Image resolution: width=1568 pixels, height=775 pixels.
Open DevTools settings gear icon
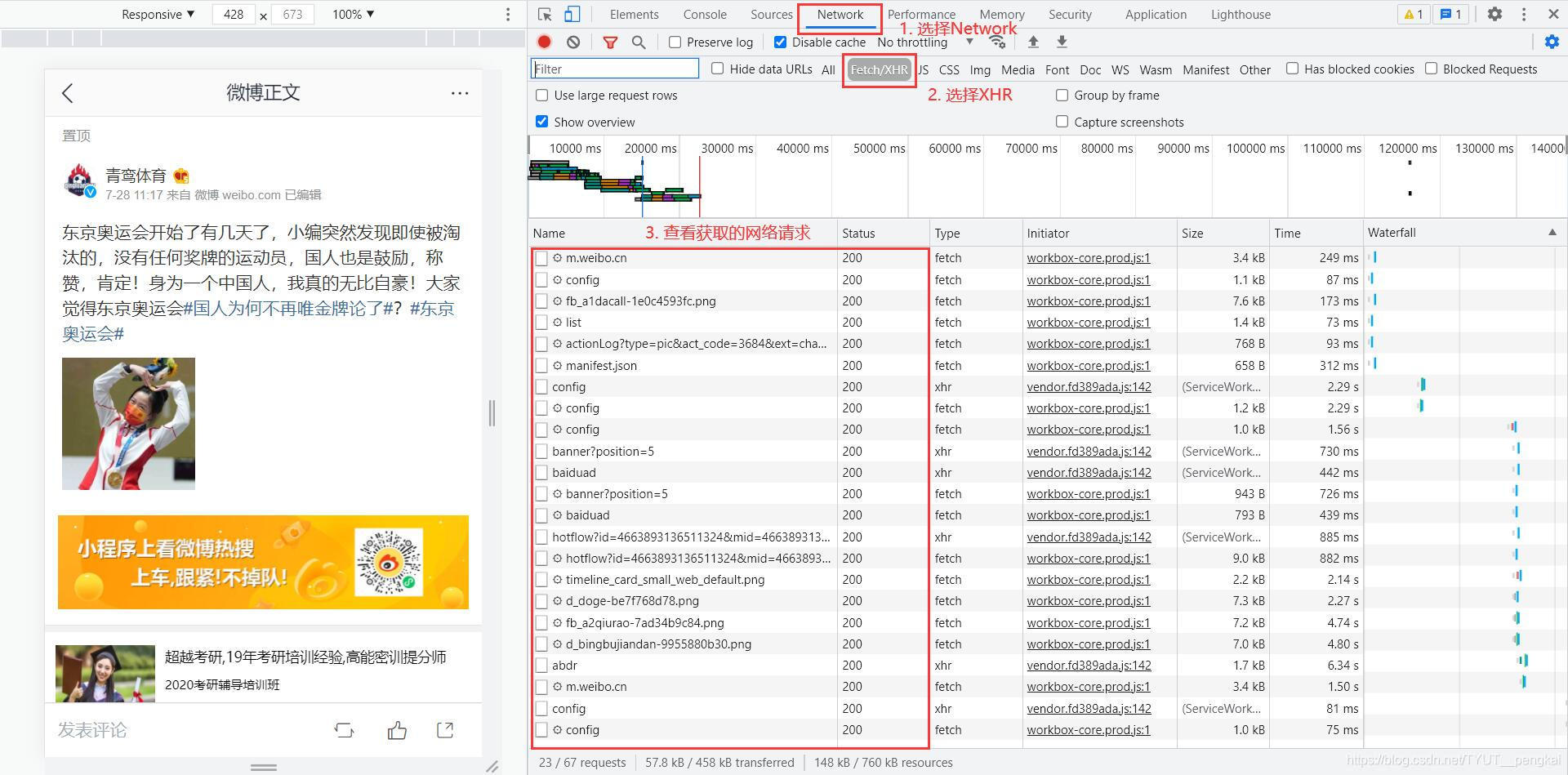point(1494,14)
